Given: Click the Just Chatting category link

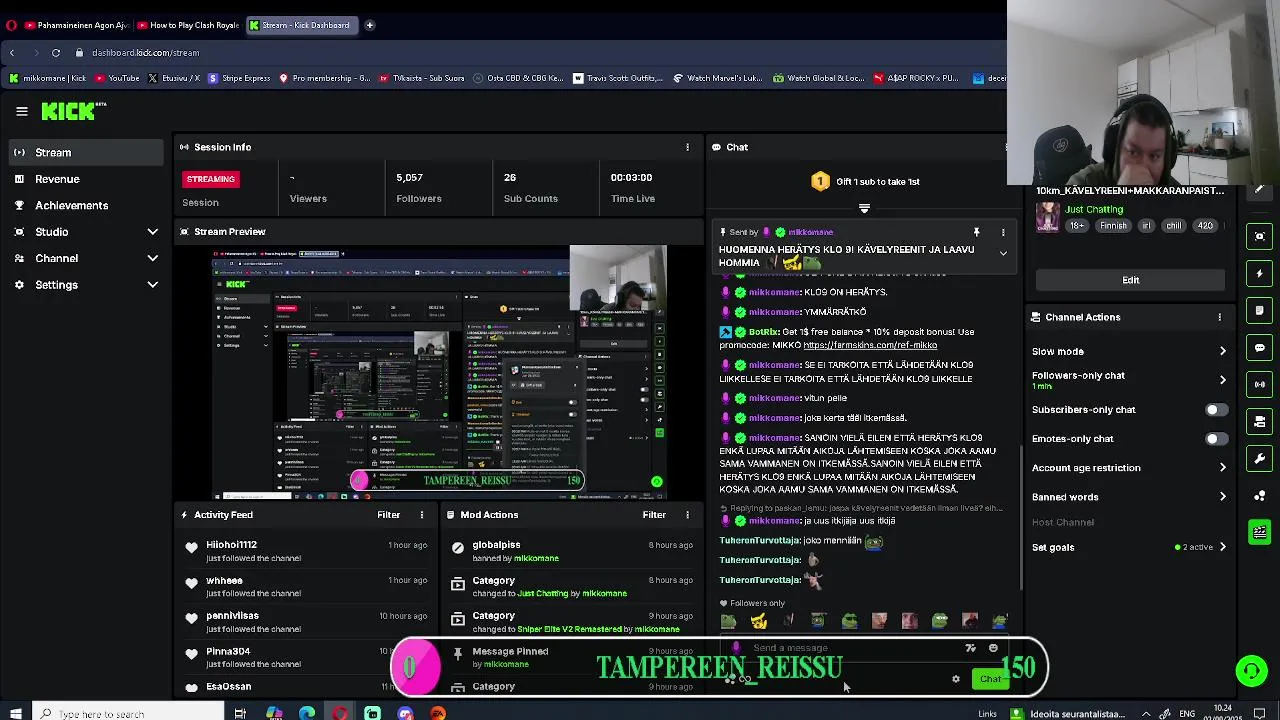Looking at the screenshot, I should click(1094, 210).
